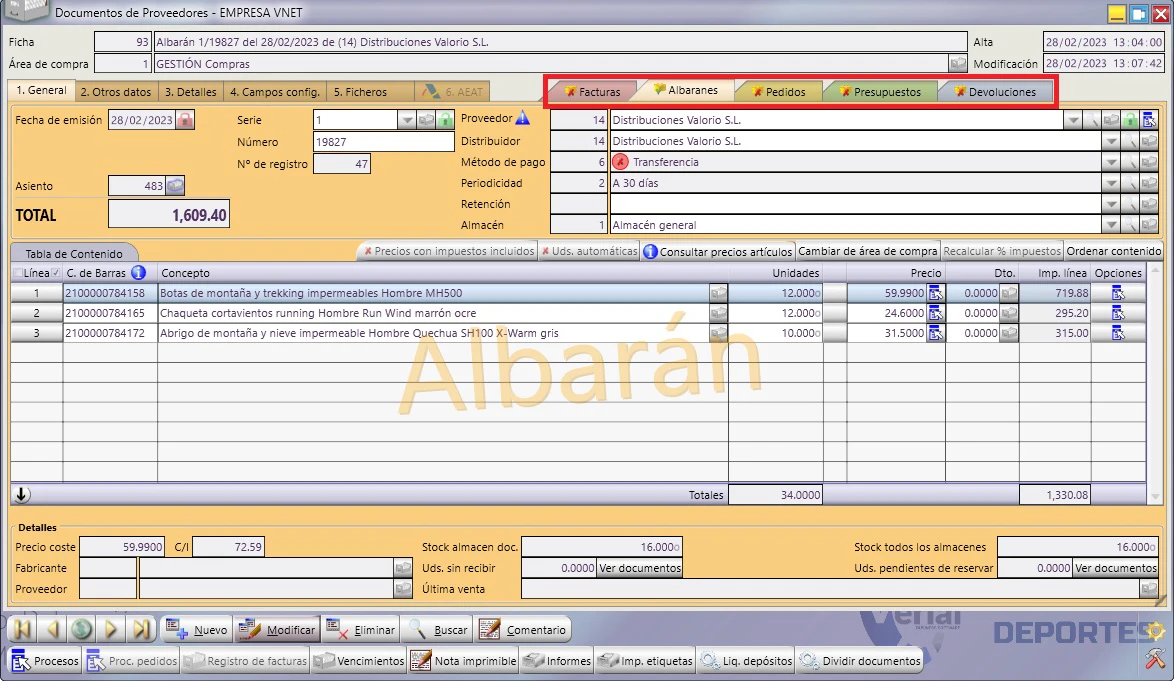Viewport: 1174px width, 681px height.
Task: Click Ver documentos next to Uds. sin recibir
Action: point(640,568)
